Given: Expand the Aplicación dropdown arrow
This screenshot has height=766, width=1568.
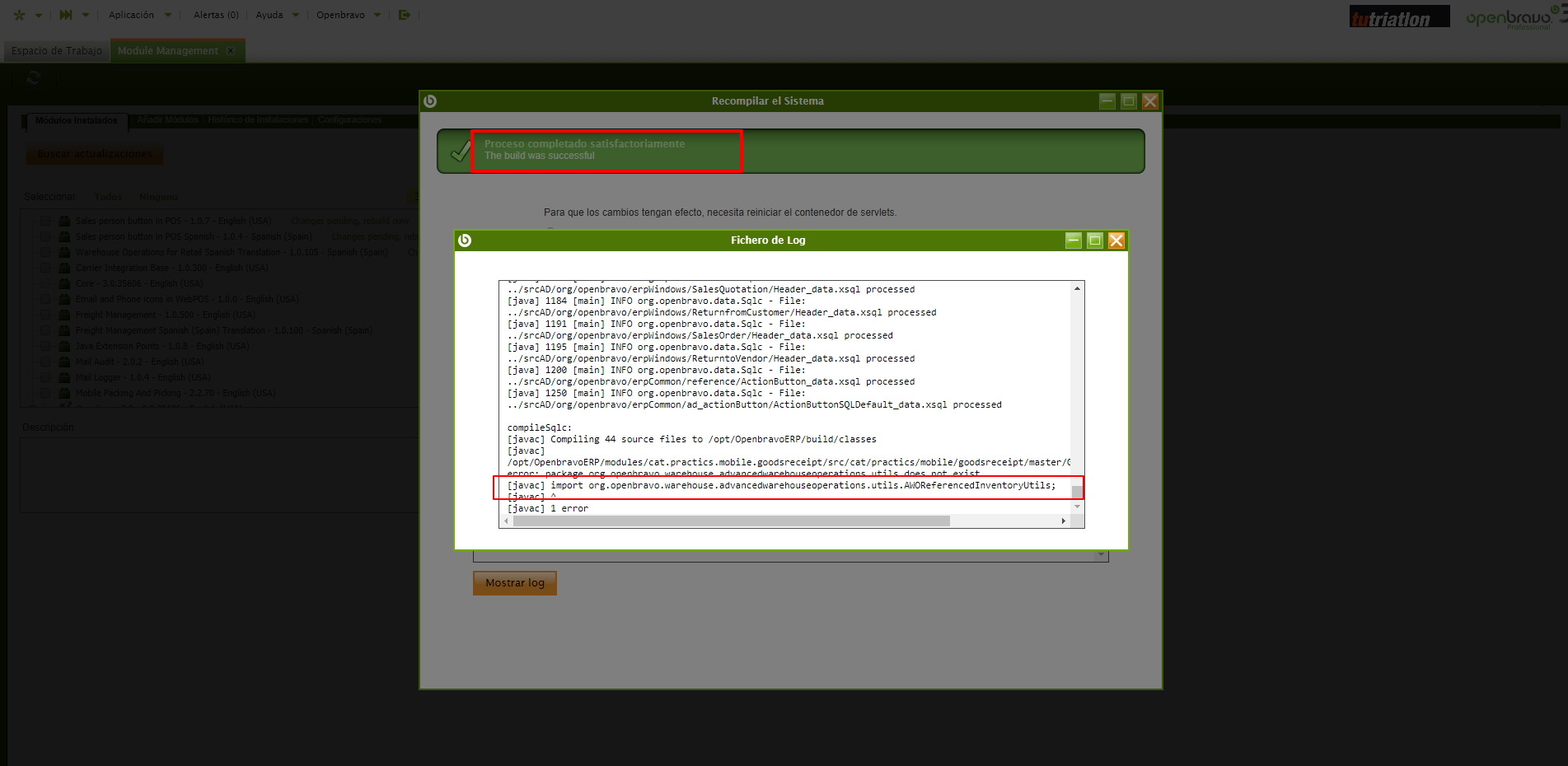Looking at the screenshot, I should (168, 15).
